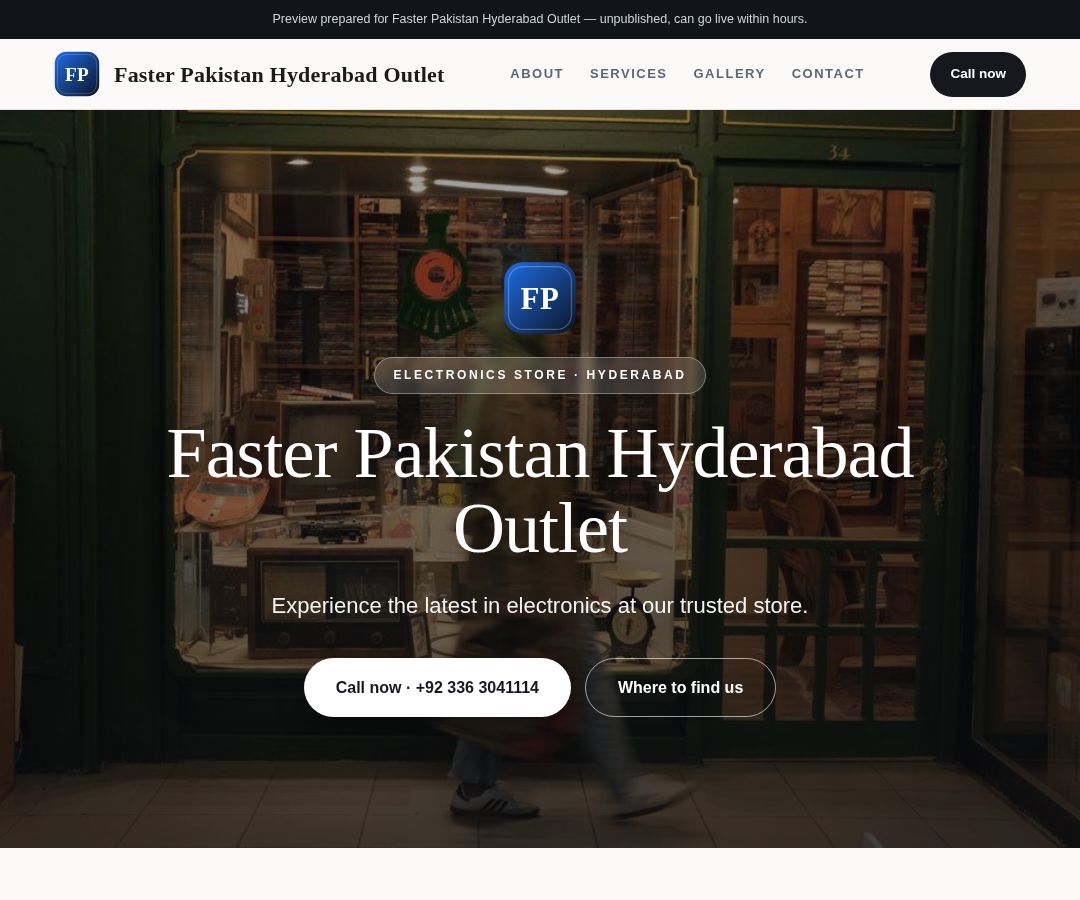Click the Faster Pakistan Hyderabad Outlet header title

point(279,74)
